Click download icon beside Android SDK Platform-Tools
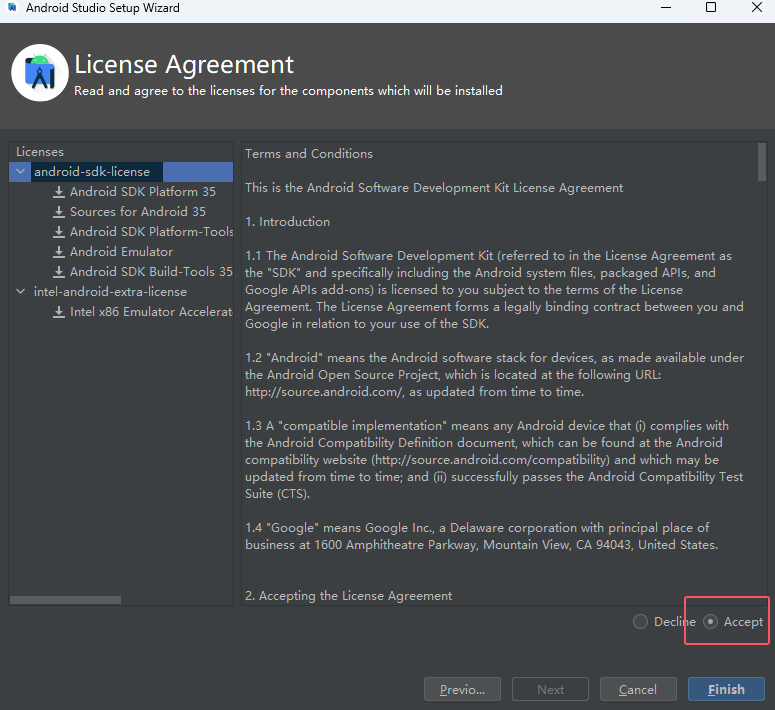Screen dimensions: 775x710 pyautogui.click(x=59, y=232)
